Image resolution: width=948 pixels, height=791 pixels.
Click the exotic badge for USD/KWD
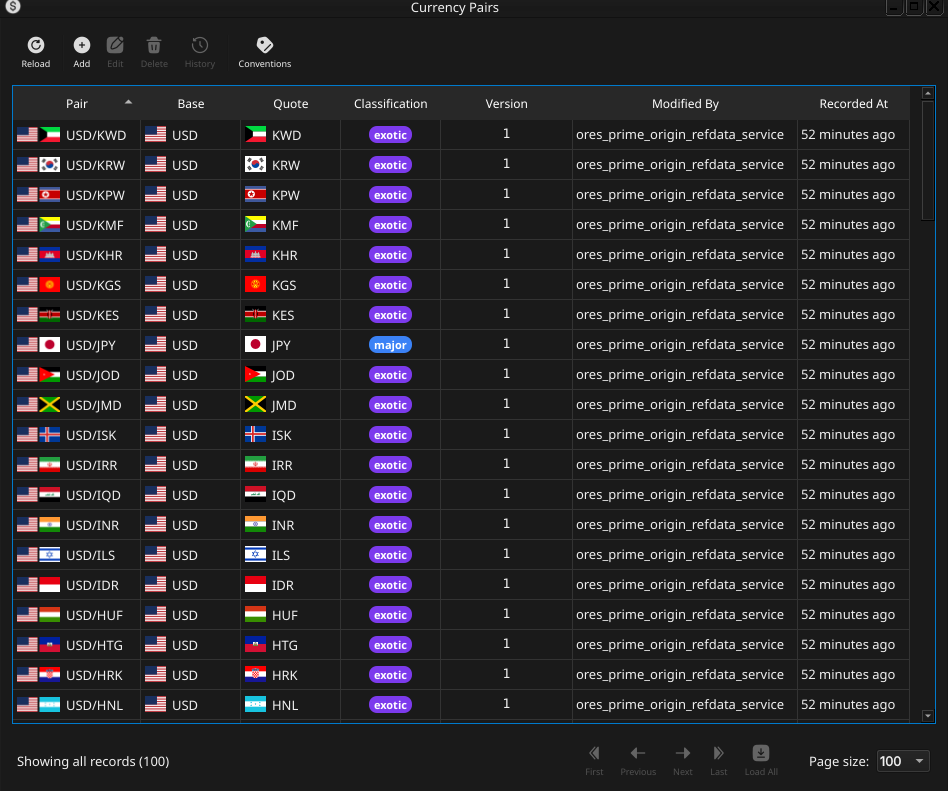(x=390, y=135)
